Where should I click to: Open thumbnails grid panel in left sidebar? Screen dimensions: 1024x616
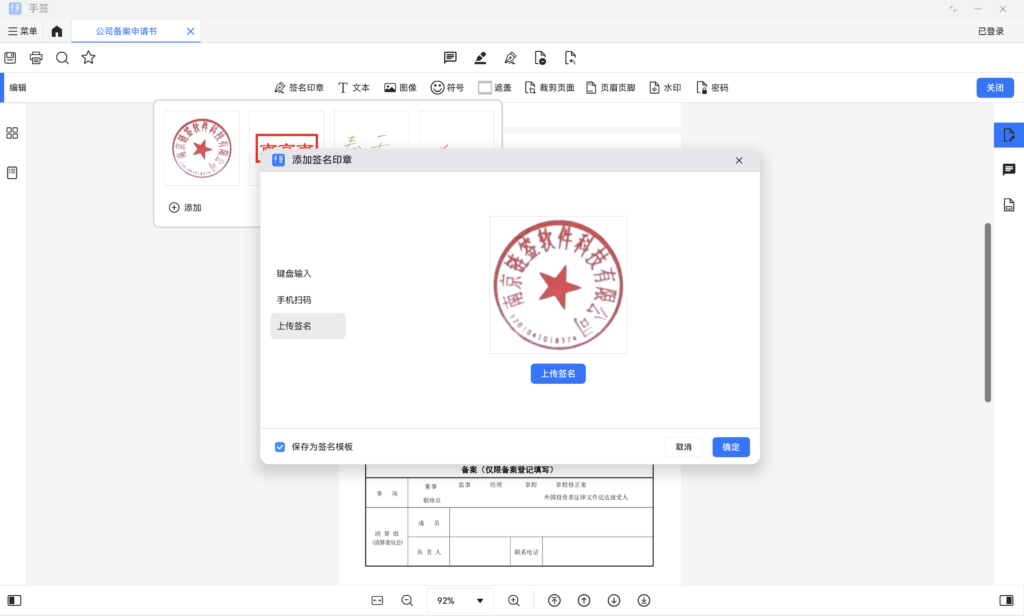(12, 133)
